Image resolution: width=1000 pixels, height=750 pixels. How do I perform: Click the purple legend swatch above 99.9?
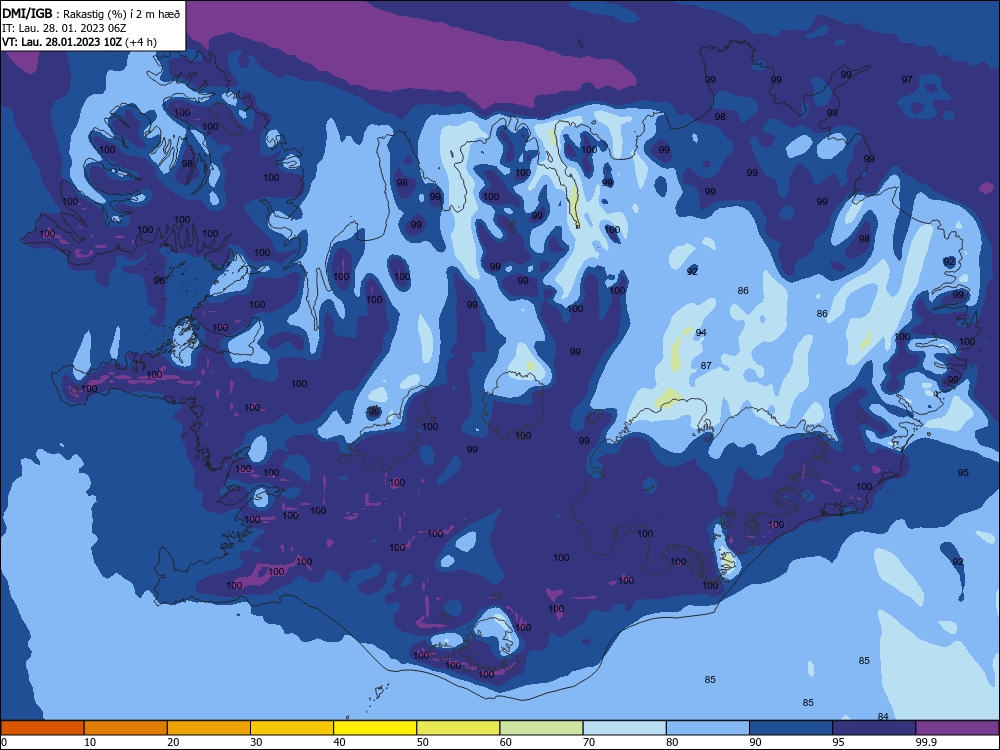click(957, 728)
